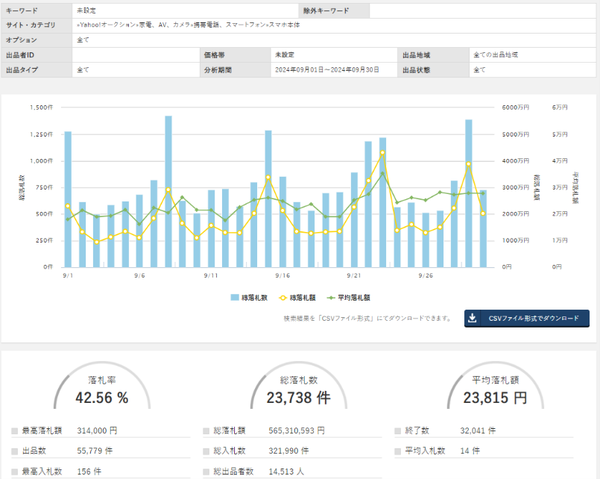
Task: Click the 分析期間 date range 2024年09月01日～2024年09月30日
Action: 327,70
